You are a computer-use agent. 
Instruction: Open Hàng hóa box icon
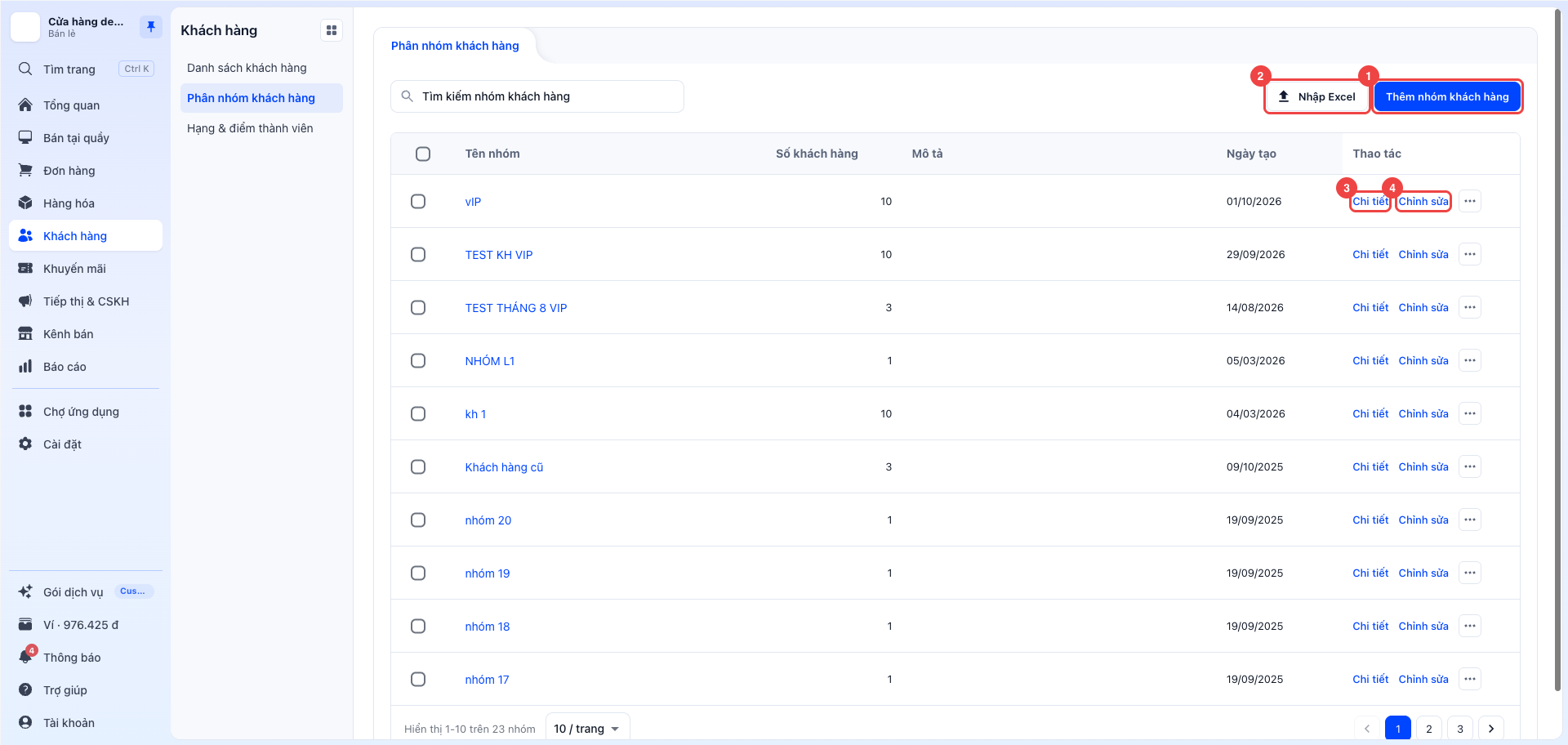[25, 203]
